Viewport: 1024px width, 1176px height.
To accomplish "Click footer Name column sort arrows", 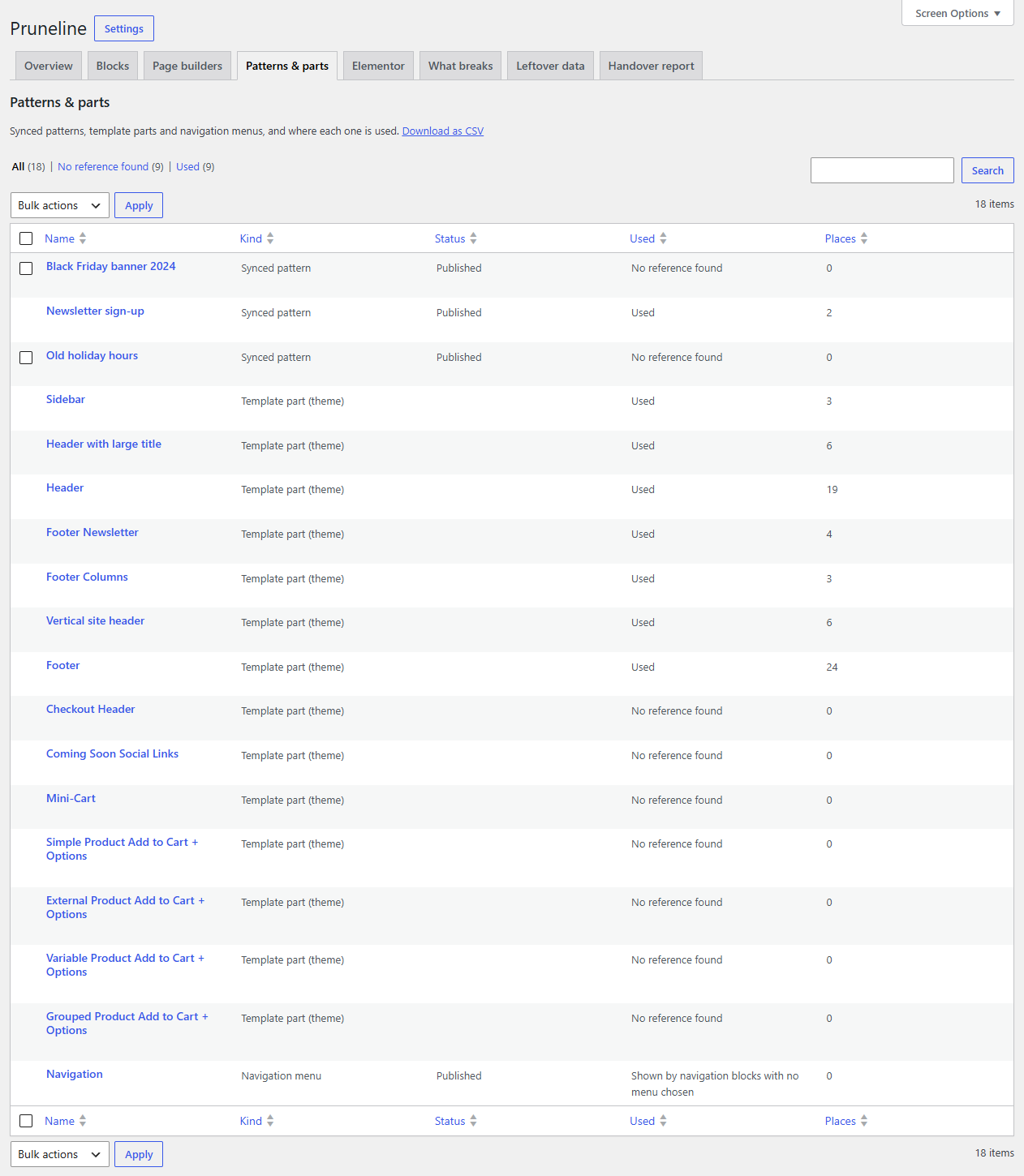I will [x=83, y=1121].
